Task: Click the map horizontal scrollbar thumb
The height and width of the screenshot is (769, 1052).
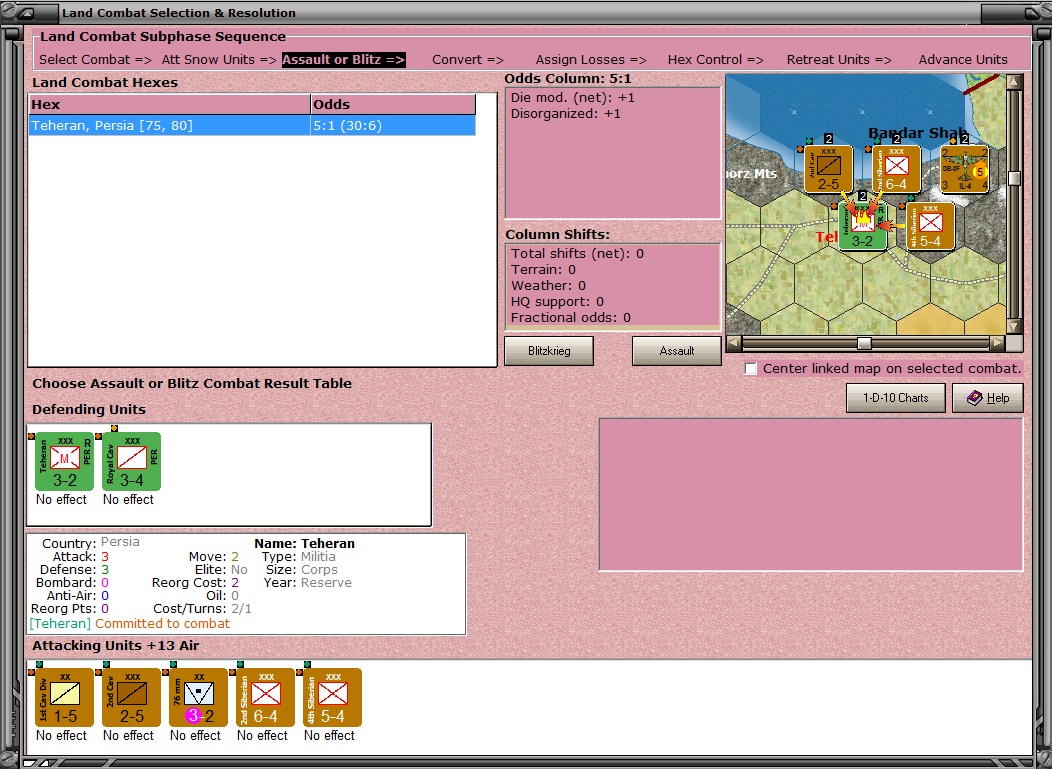Action: tap(864, 344)
